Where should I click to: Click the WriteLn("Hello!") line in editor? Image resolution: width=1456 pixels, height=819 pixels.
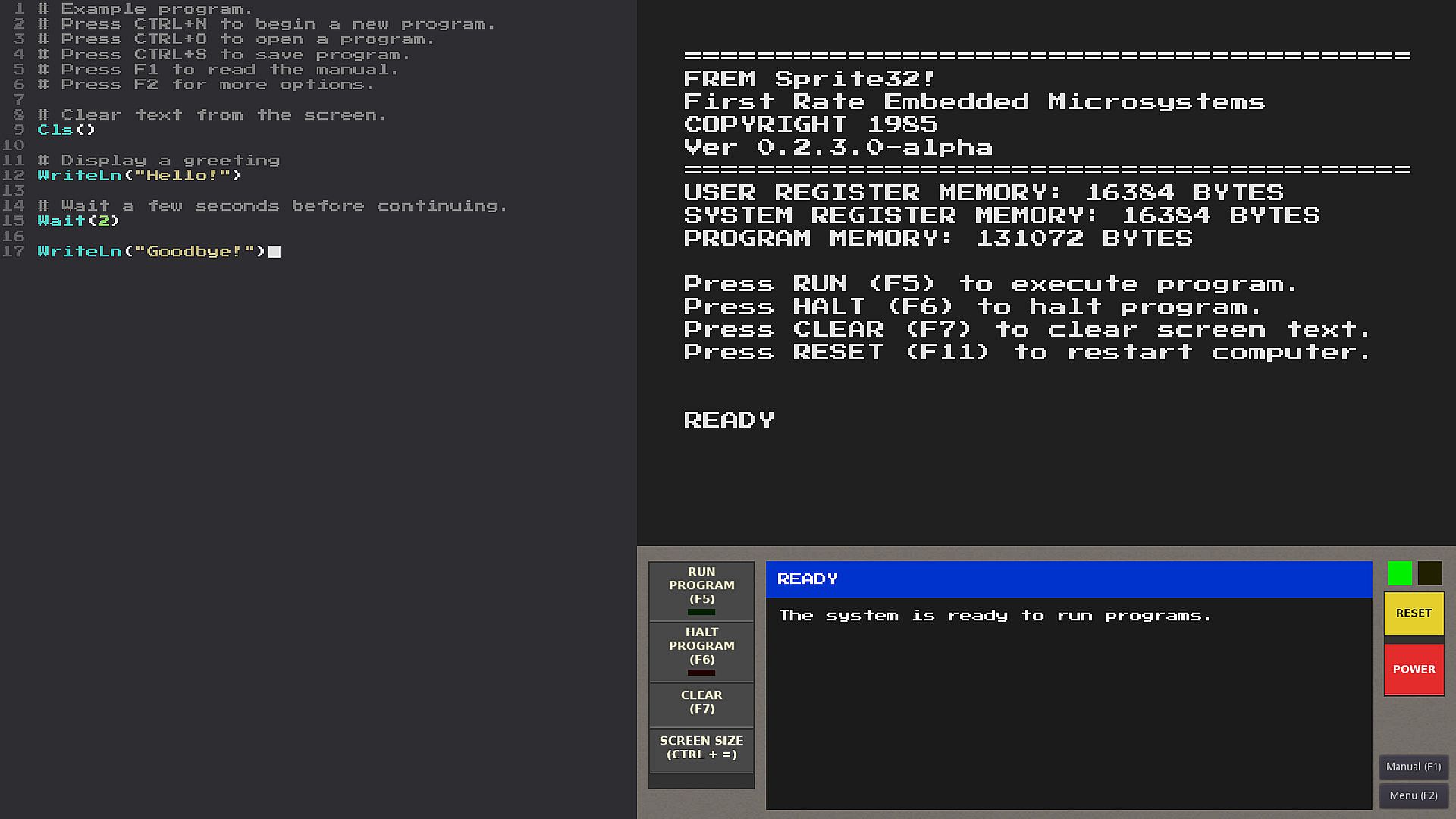139,175
